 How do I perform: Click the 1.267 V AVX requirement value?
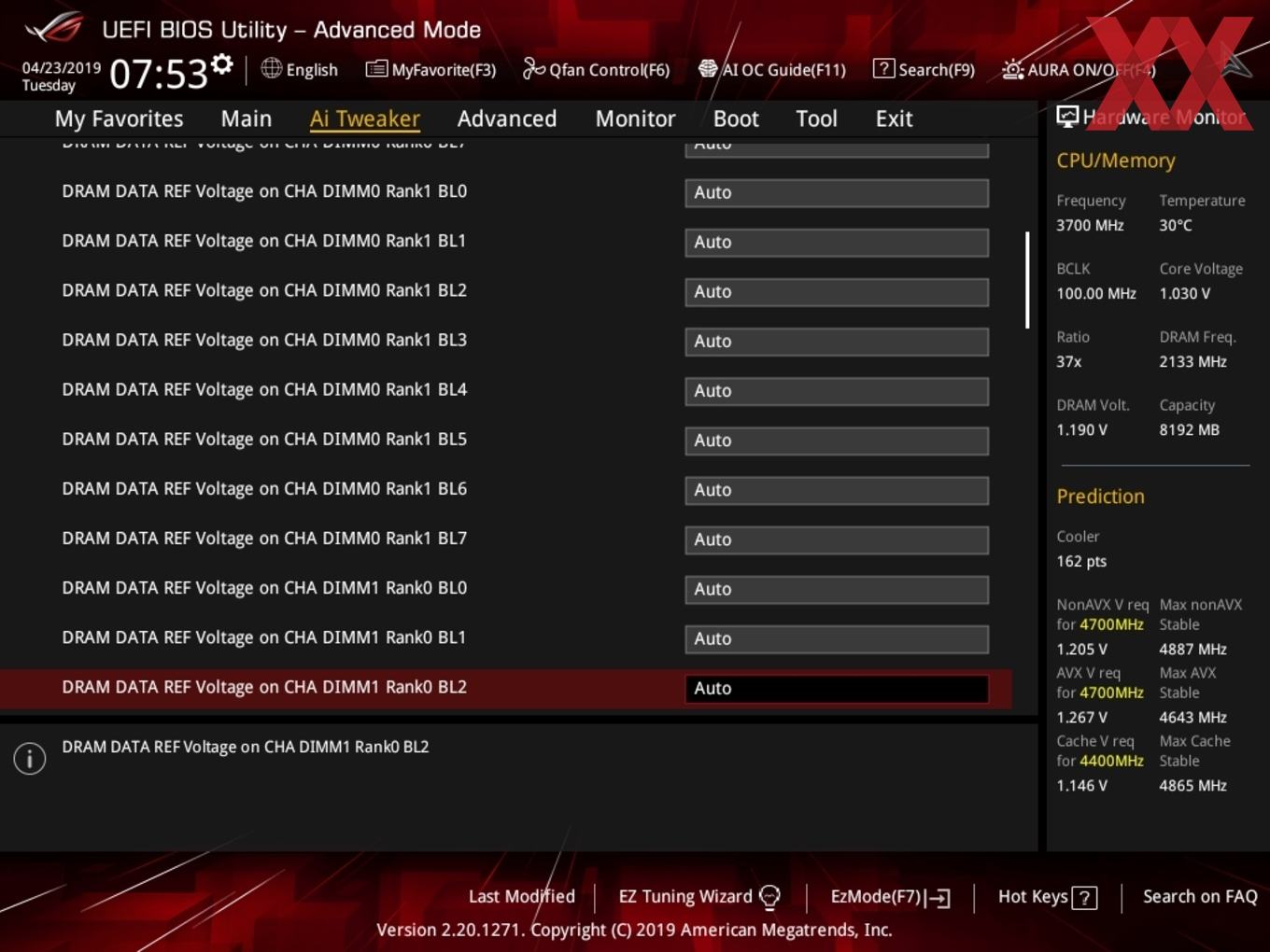point(1081,717)
